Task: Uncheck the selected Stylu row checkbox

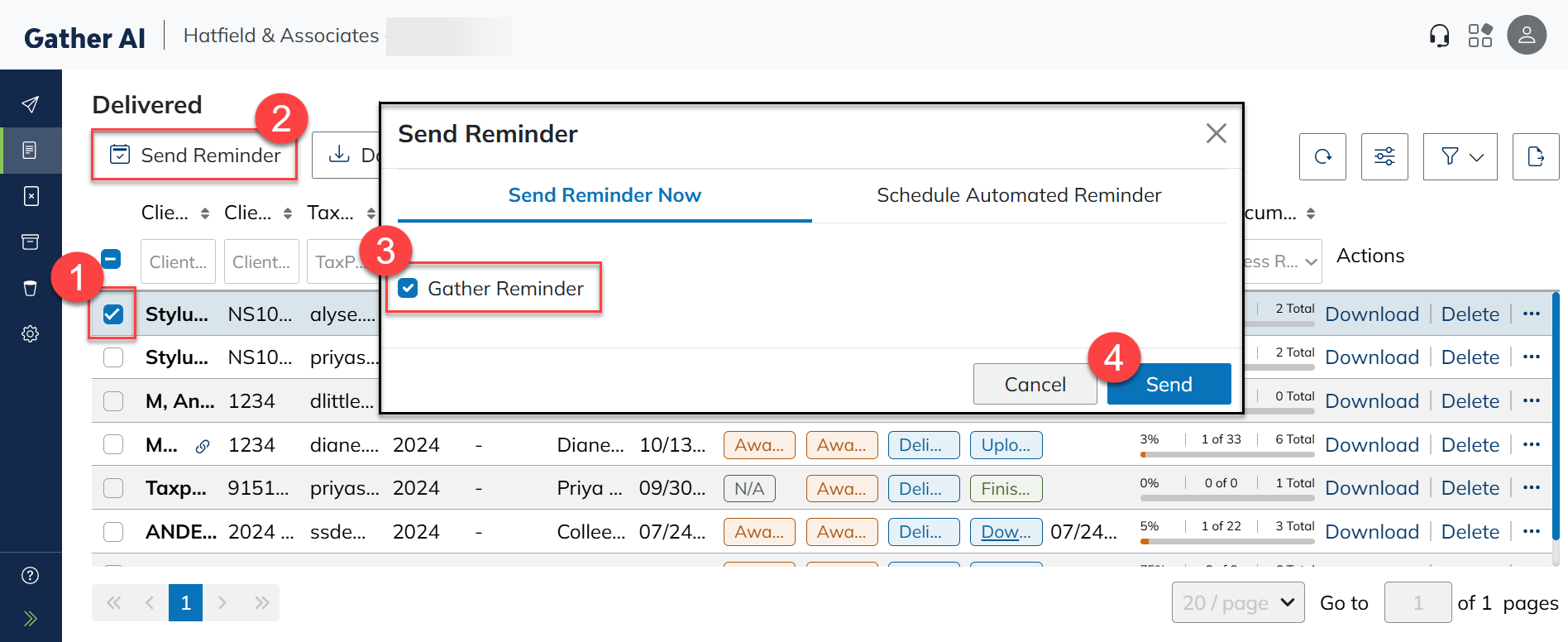Action: 112,314
